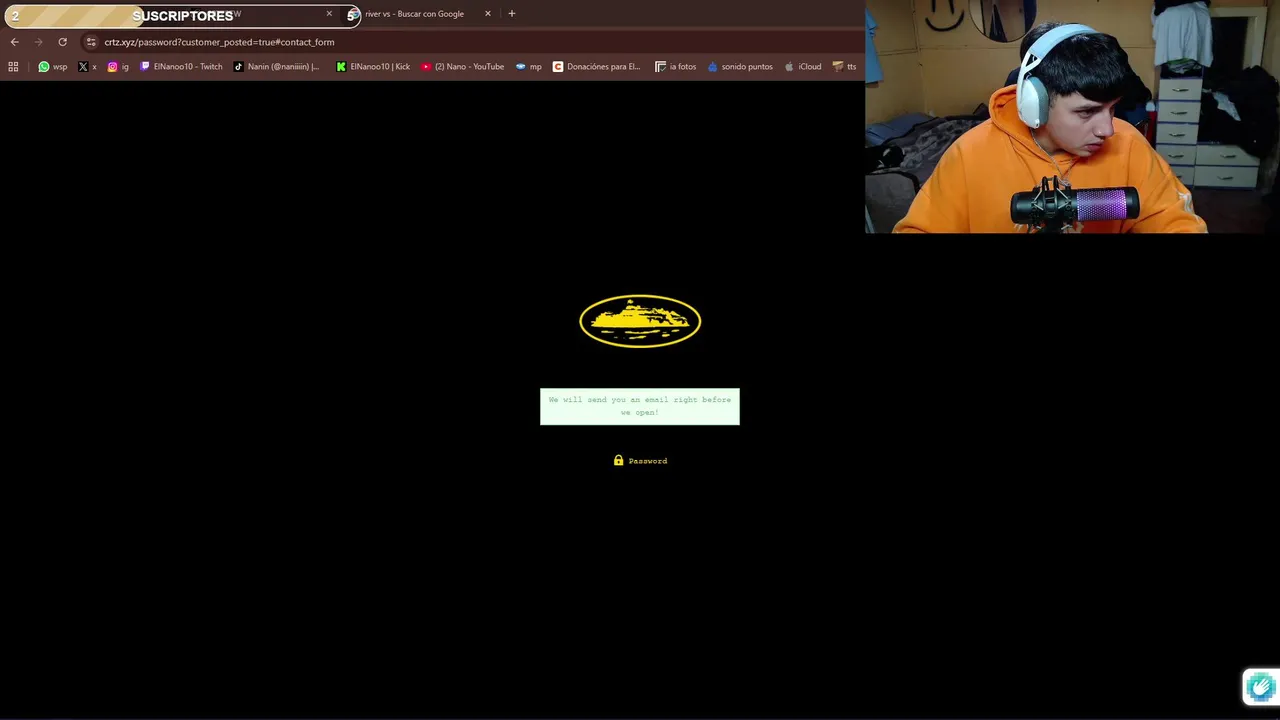The height and width of the screenshot is (720, 1280).
Task: Close the first browser tab
Action: (x=329, y=14)
